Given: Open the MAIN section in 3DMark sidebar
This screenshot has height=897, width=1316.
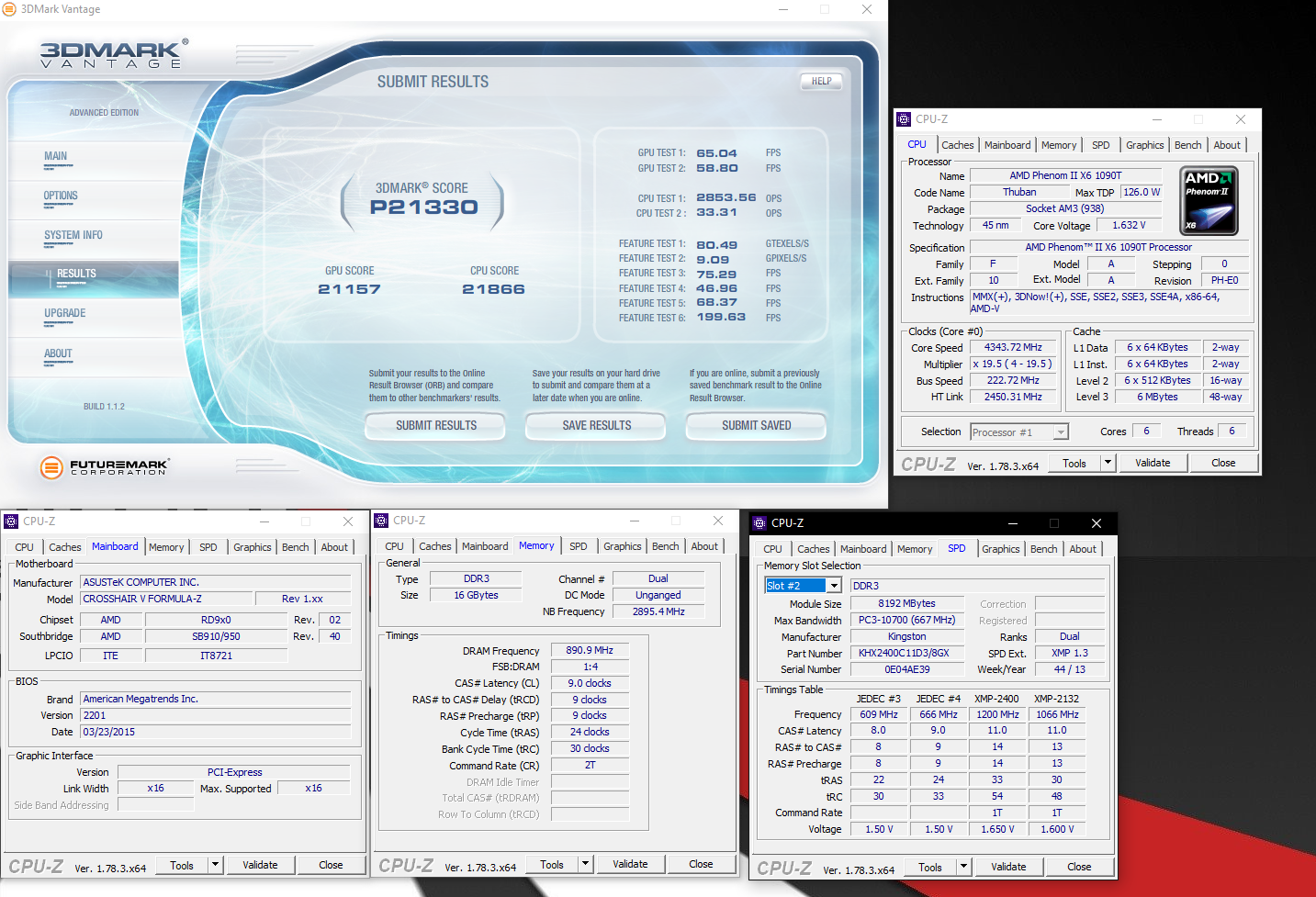Looking at the screenshot, I should coord(56,157).
